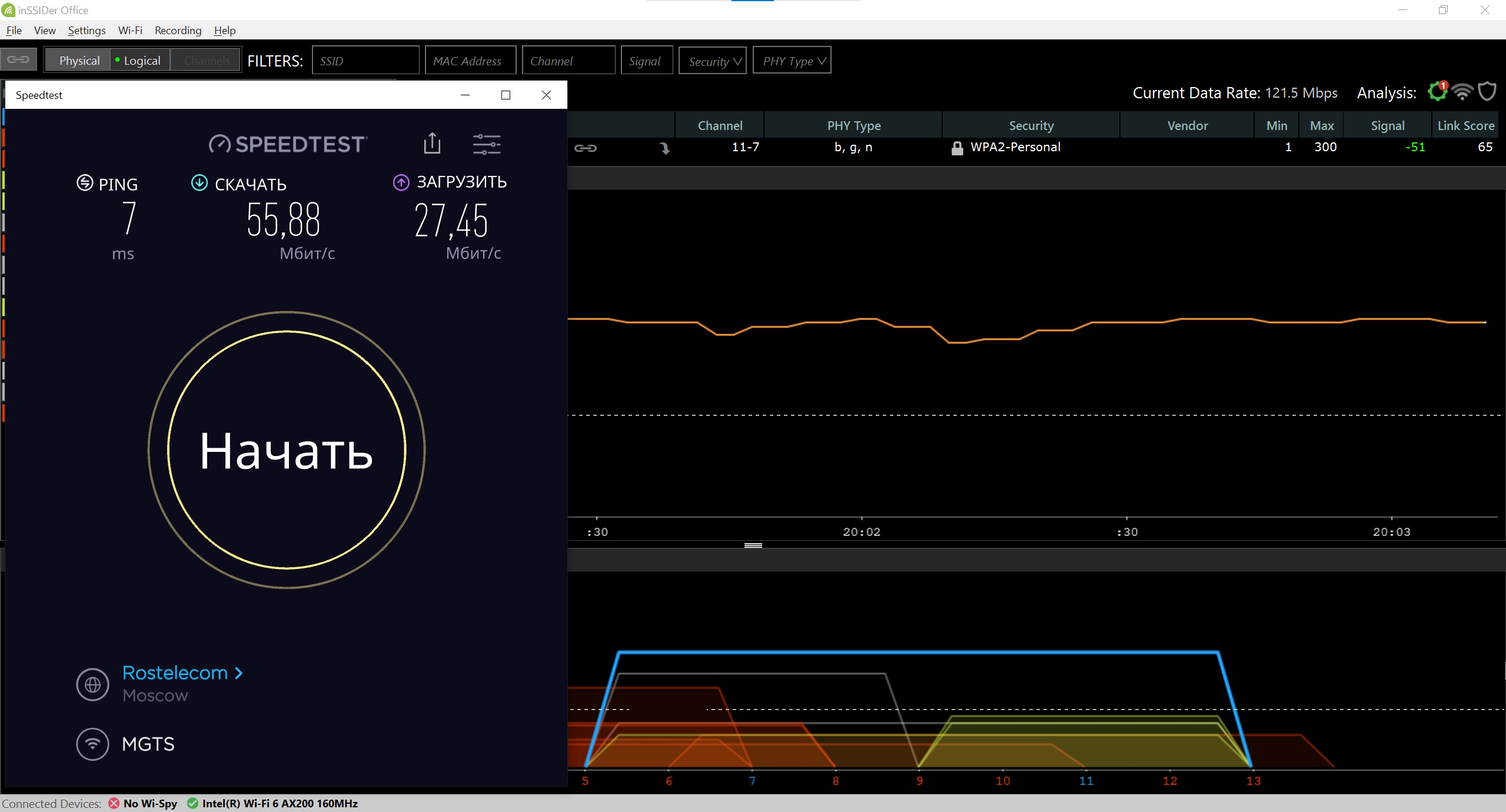Sort by the Min column header
Viewport: 1506px width, 812px height.
1276,125
